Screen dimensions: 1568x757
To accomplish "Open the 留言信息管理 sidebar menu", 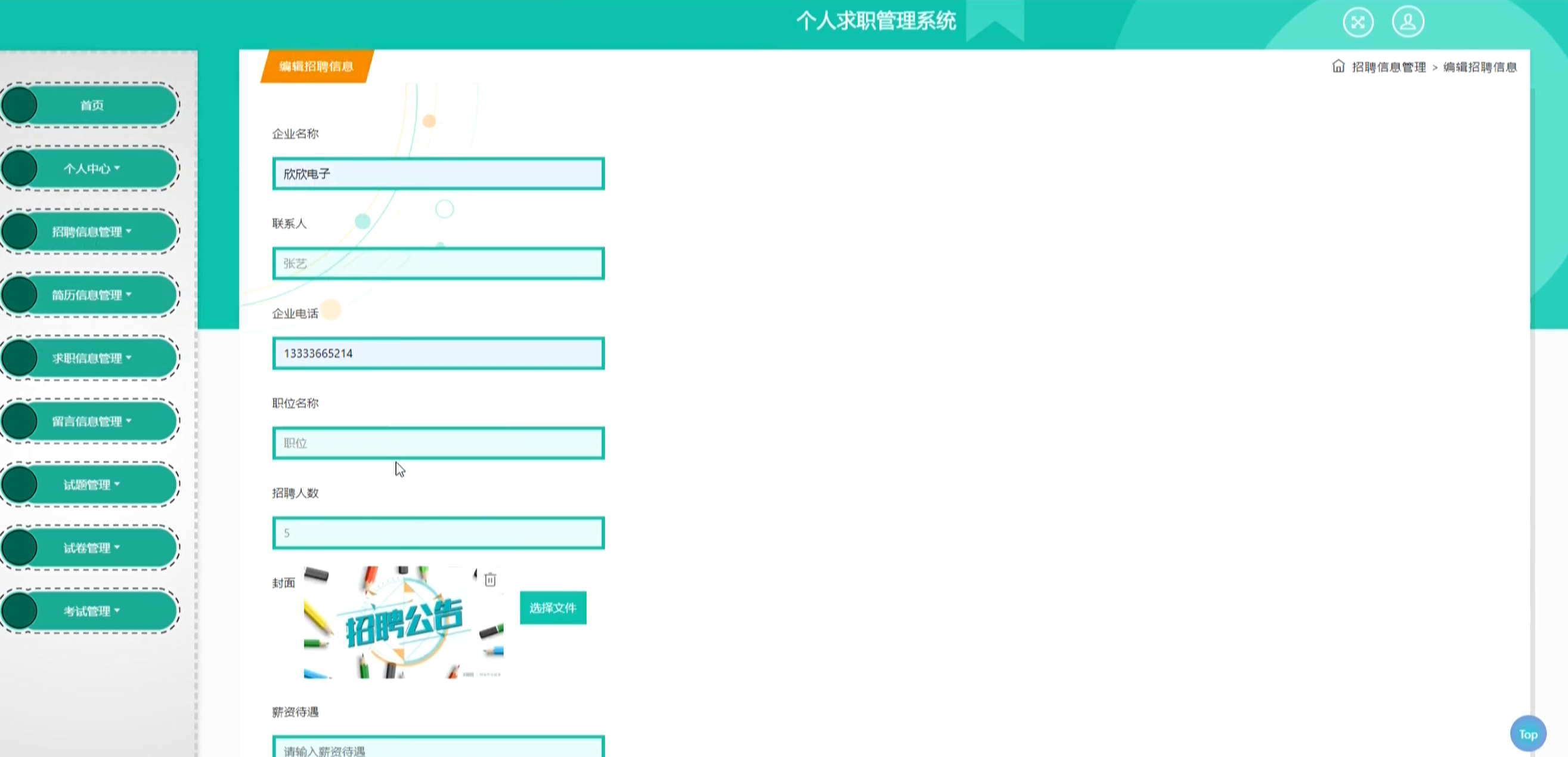I will [91, 421].
